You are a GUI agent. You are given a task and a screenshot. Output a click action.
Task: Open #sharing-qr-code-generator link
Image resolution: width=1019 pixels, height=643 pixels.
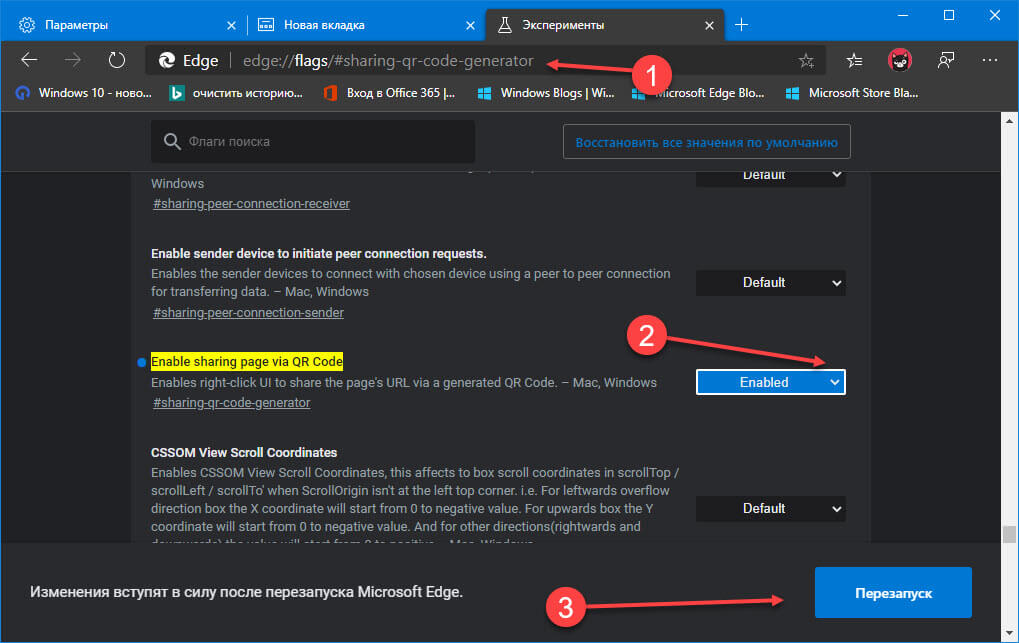(231, 402)
